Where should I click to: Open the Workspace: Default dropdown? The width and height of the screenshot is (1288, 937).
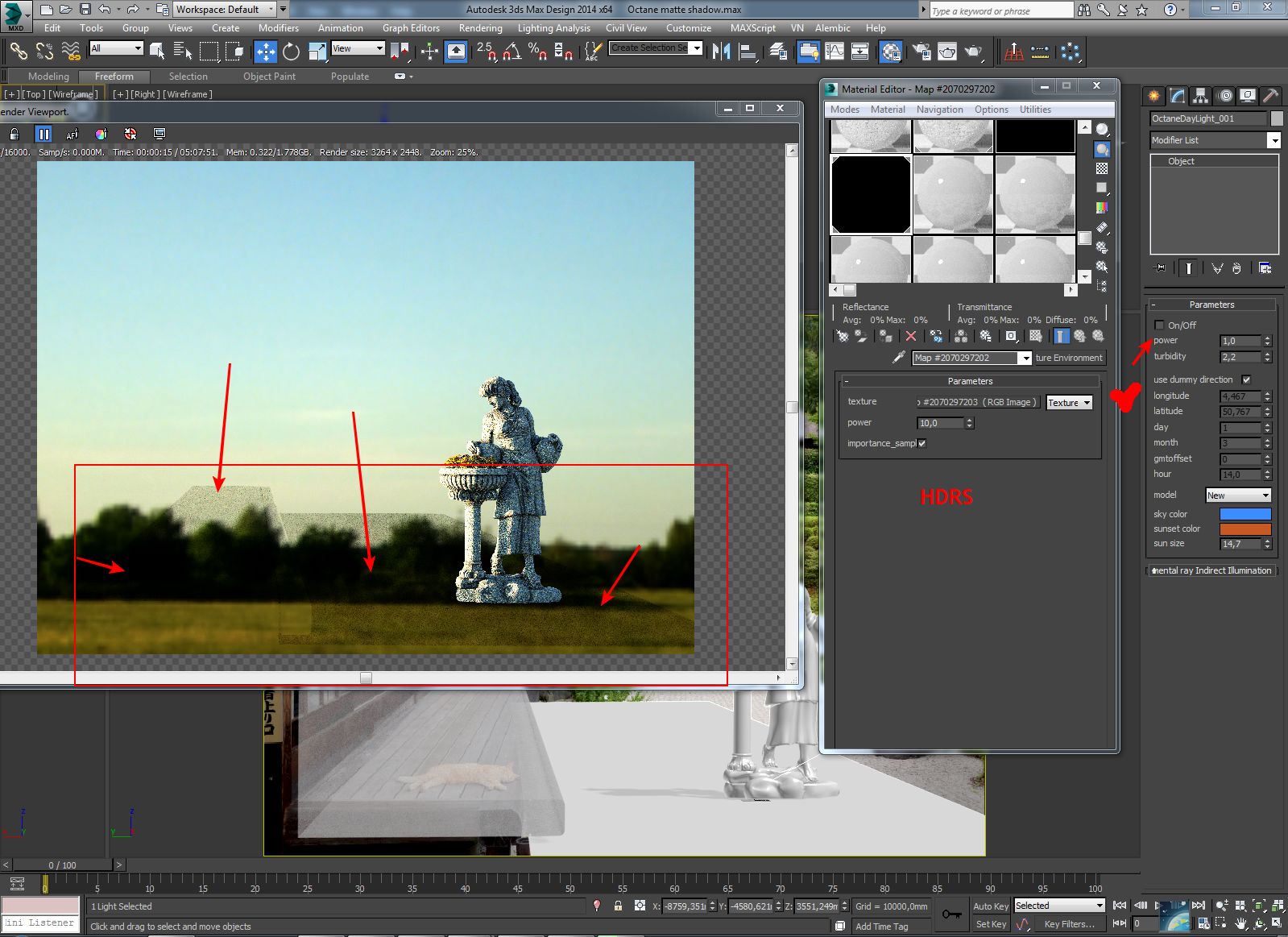[x=226, y=10]
